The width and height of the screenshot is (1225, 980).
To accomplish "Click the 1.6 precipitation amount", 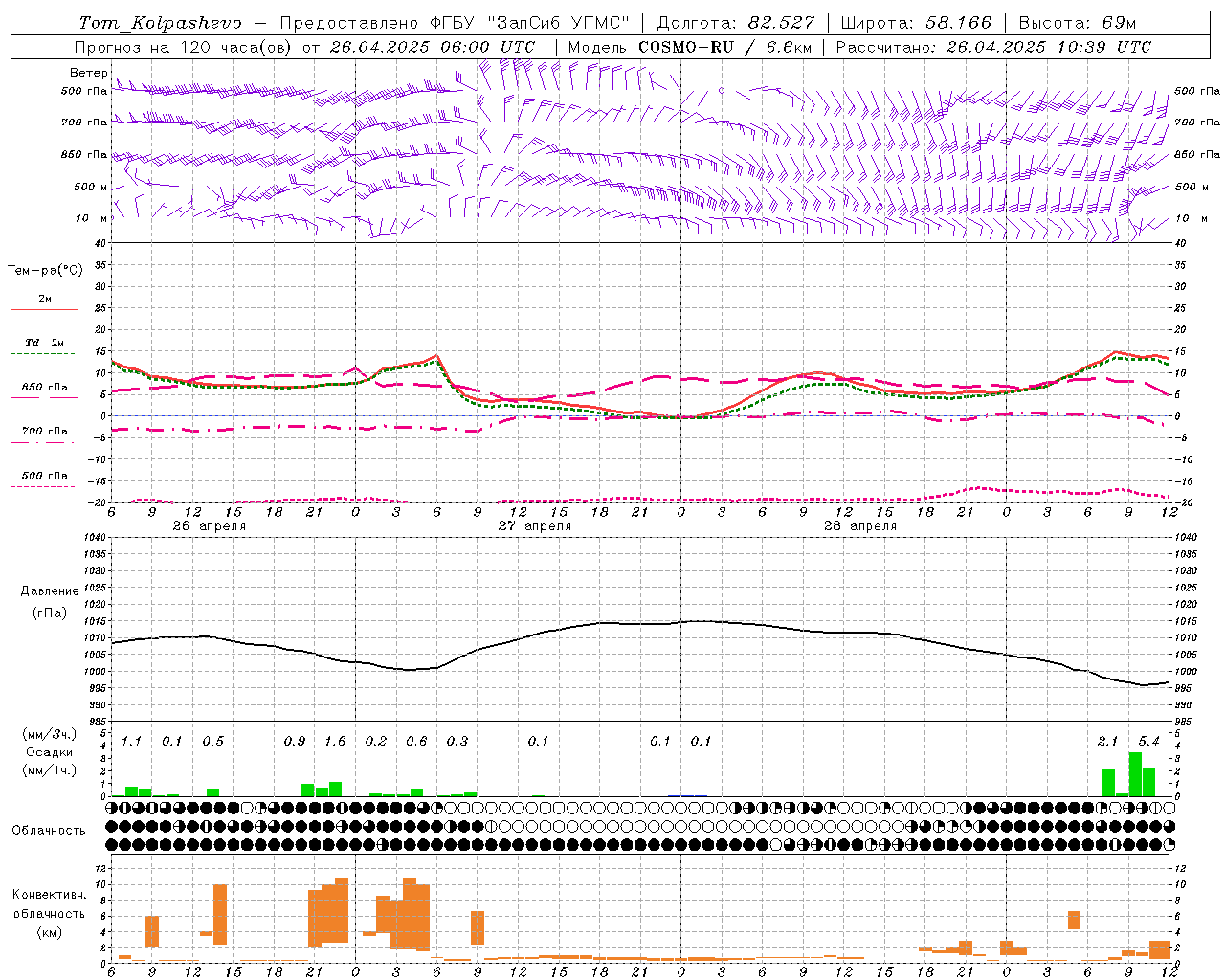I will click(335, 742).
